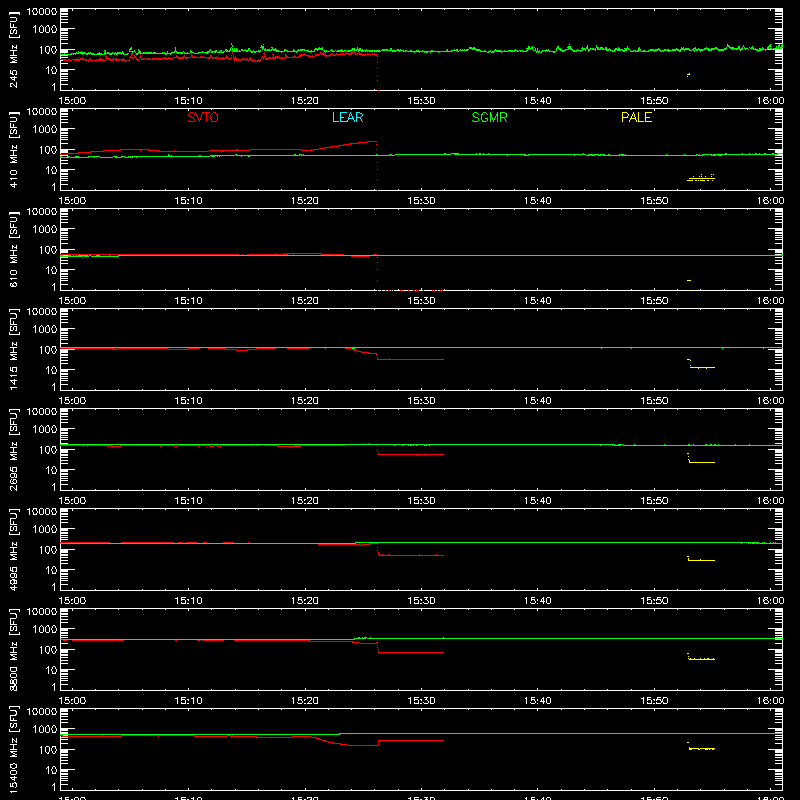Click 15:20 time label under 4995 MHz plot

(x=305, y=601)
